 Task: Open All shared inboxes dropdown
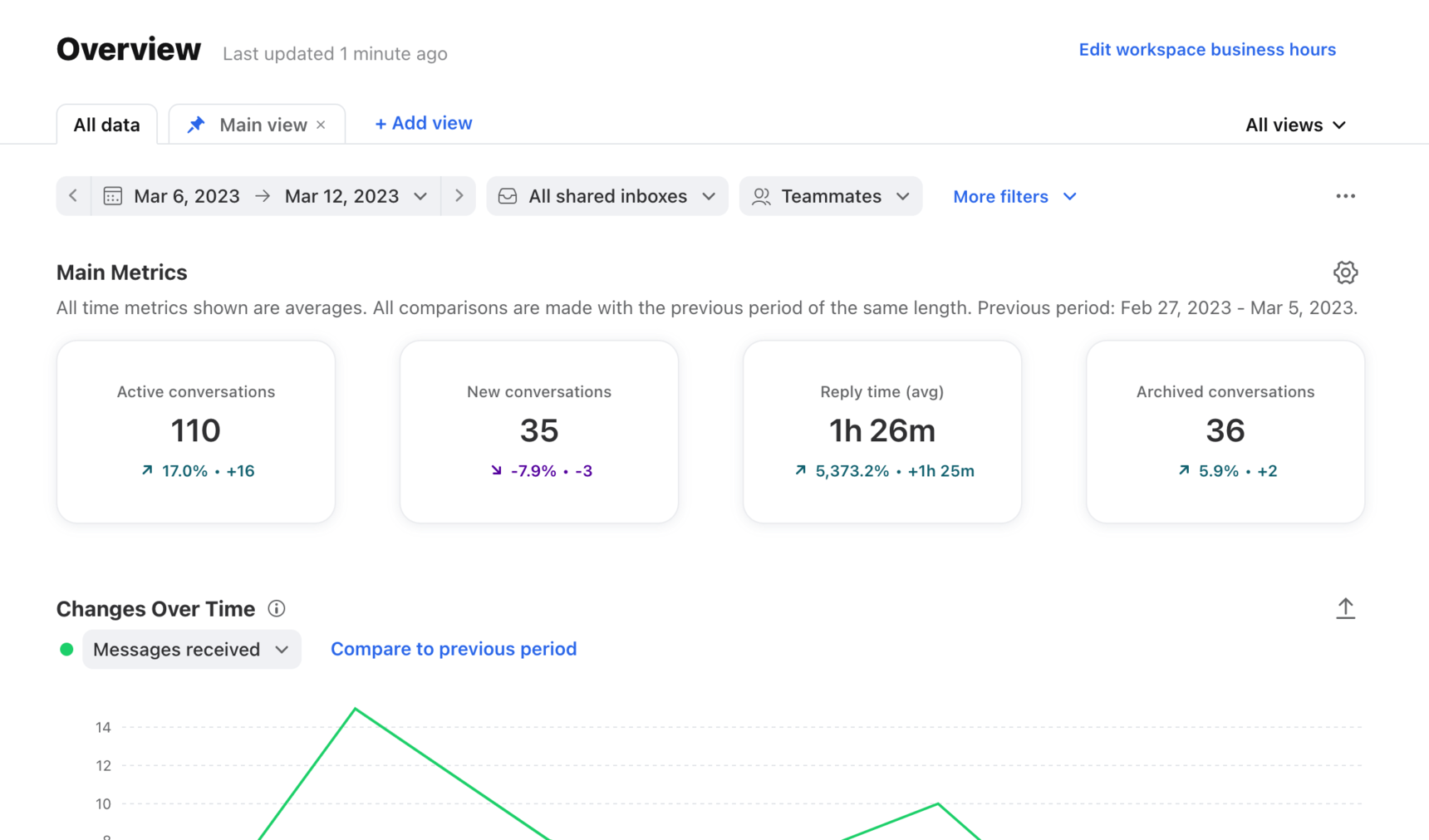coord(607,196)
